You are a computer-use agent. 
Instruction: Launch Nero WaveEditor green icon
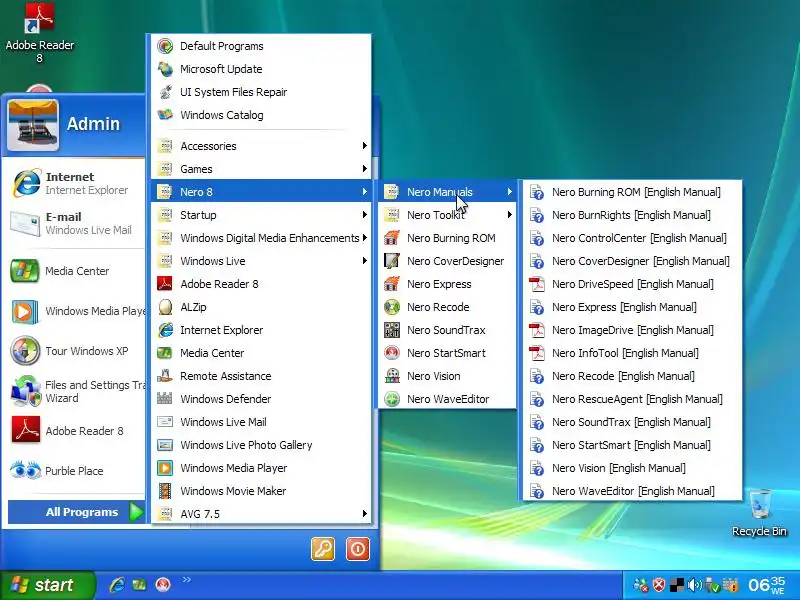[392, 399]
